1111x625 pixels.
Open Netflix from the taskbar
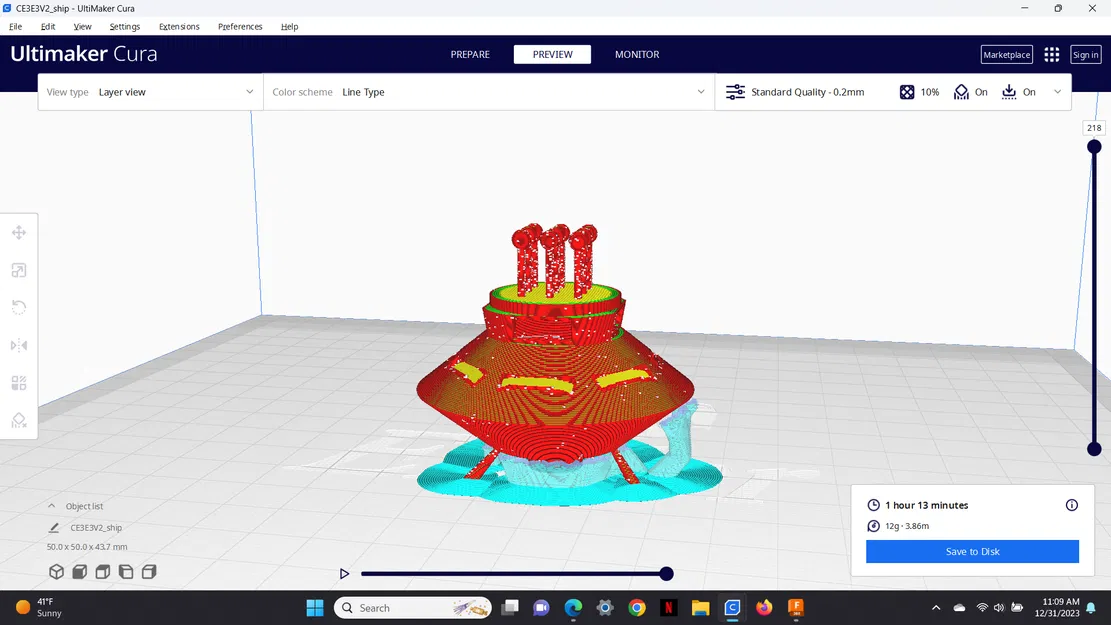(x=668, y=608)
